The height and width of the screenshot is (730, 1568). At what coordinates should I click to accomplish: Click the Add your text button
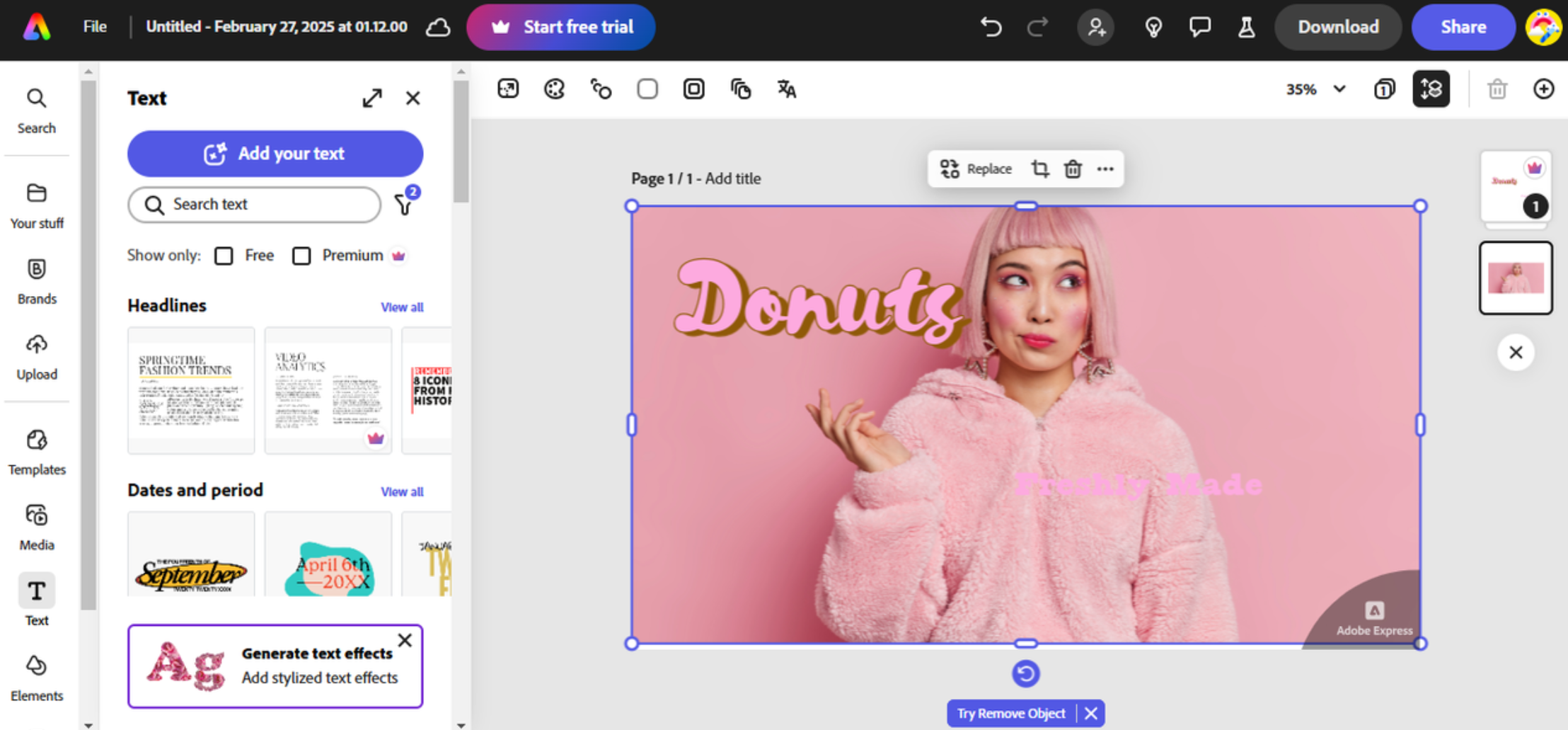pos(275,153)
